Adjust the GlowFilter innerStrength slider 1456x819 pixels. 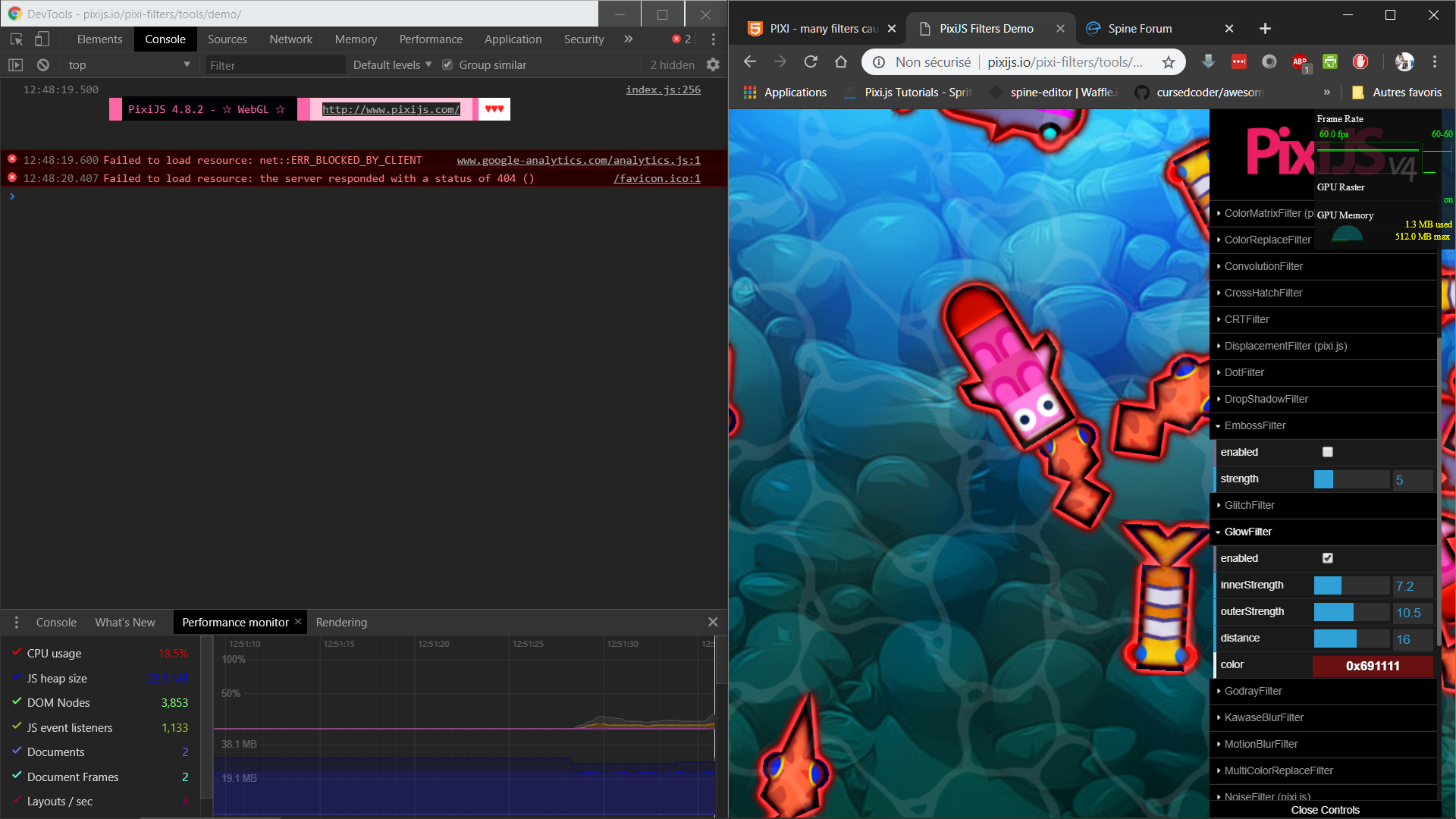1351,585
